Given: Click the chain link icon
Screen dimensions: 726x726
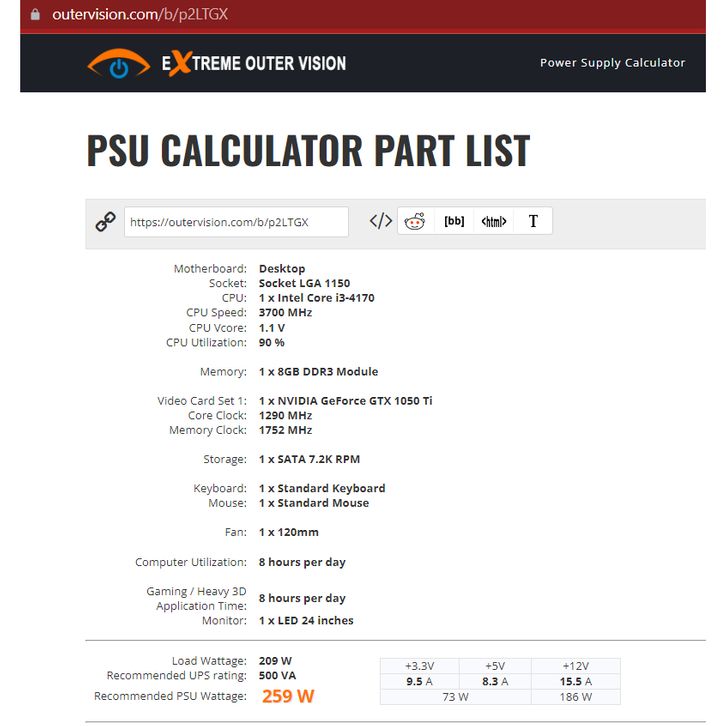Looking at the screenshot, I should click(x=106, y=222).
